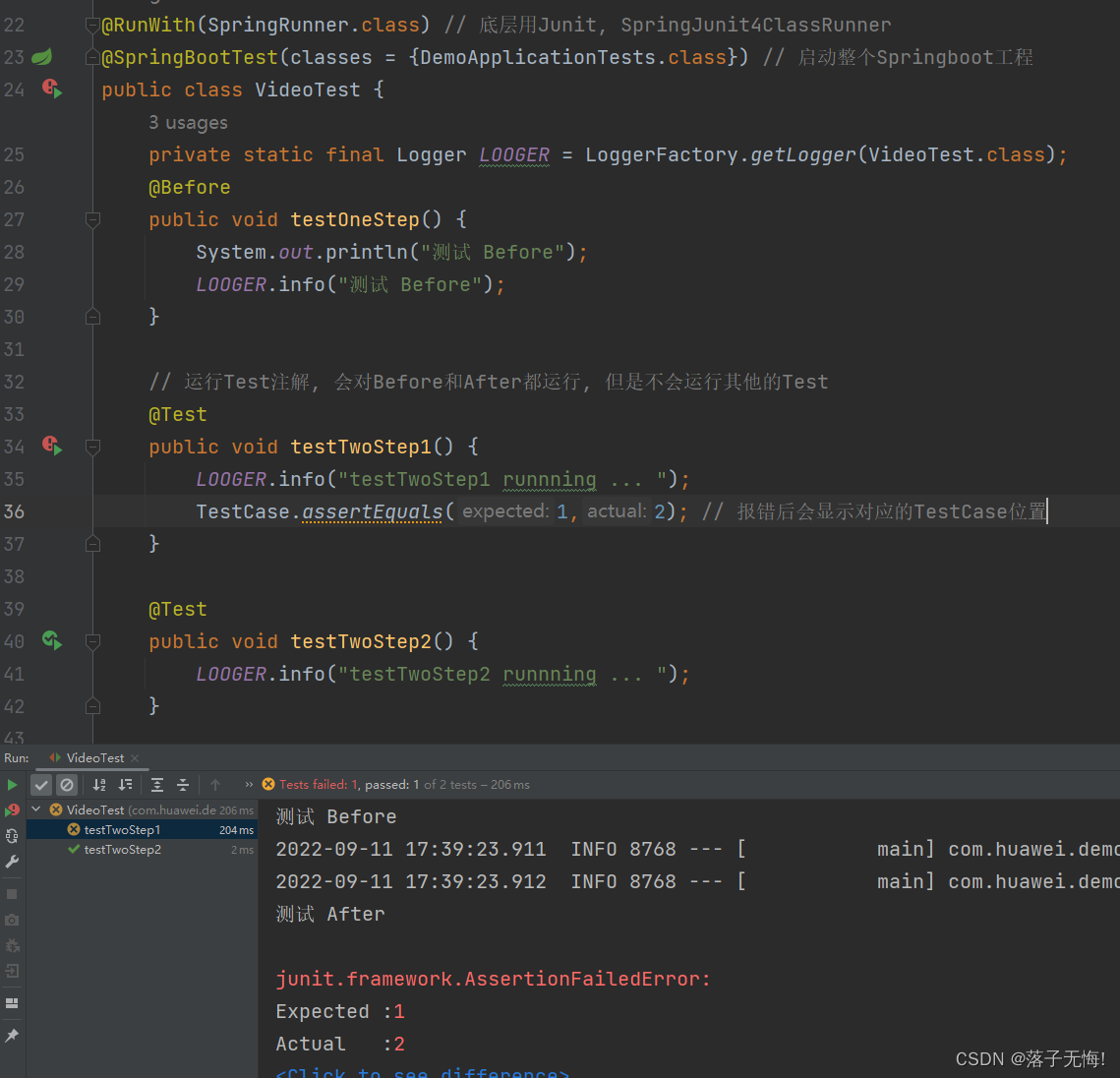The height and width of the screenshot is (1078, 1120).
Task: Rerun failed tests using the red-badged play icon
Action: [x=12, y=810]
